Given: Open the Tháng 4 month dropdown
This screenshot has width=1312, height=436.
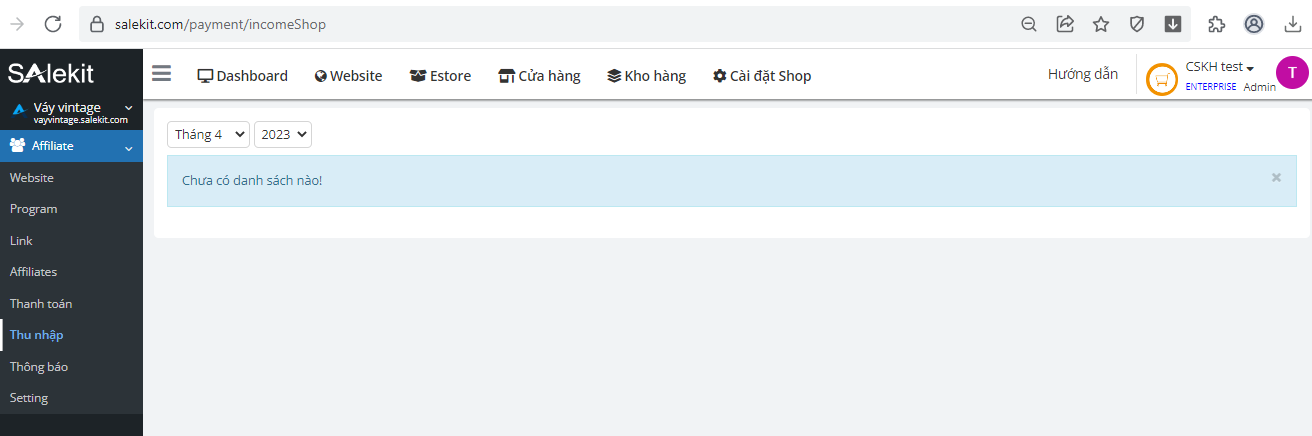Looking at the screenshot, I should coord(208,134).
